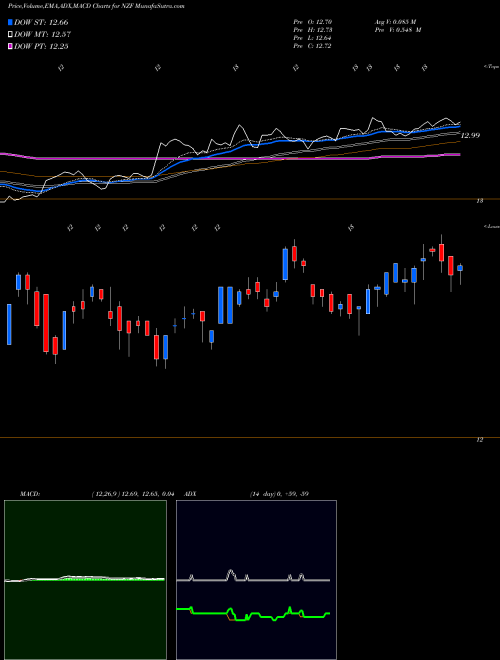This screenshot has height=660, width=500.
Task: Click the chart title mentioning NZF MunafaSutra.com
Action: click(96, 6)
